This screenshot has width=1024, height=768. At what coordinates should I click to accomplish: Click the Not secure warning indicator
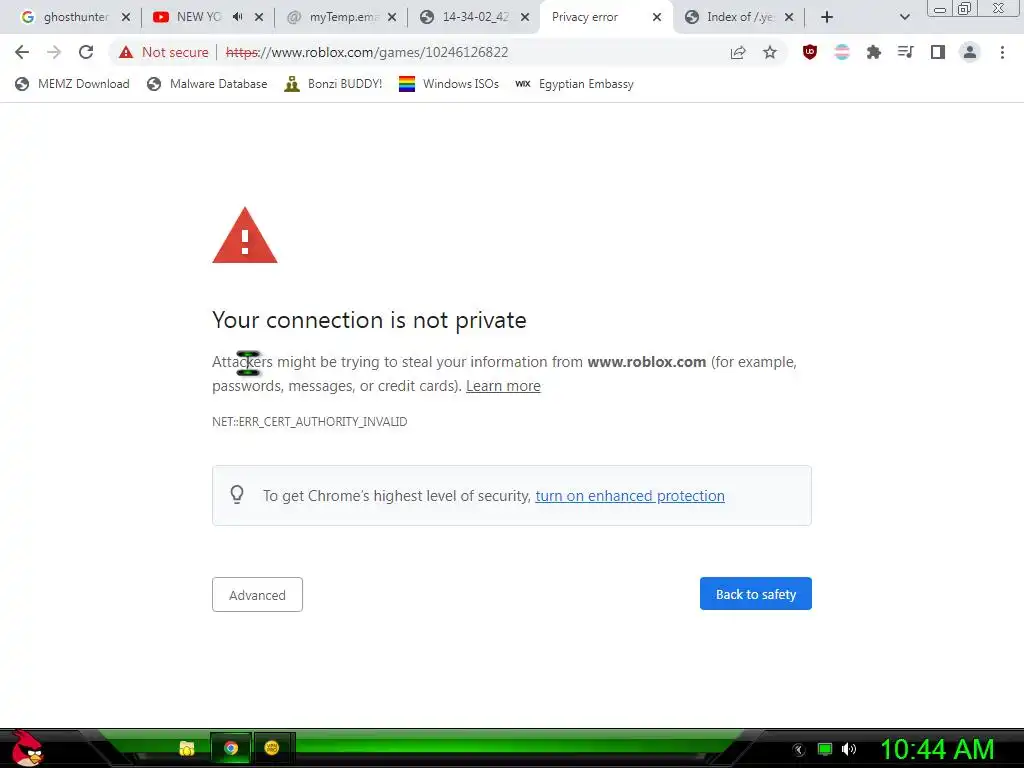(x=163, y=52)
